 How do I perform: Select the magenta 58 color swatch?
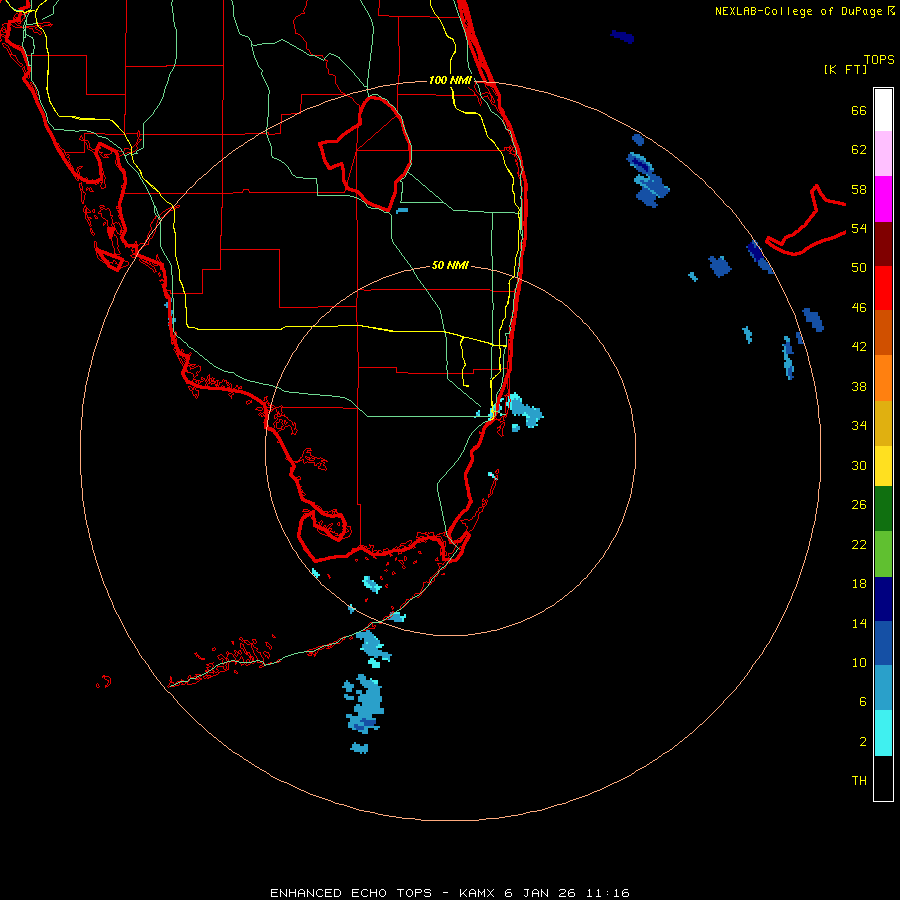click(883, 199)
